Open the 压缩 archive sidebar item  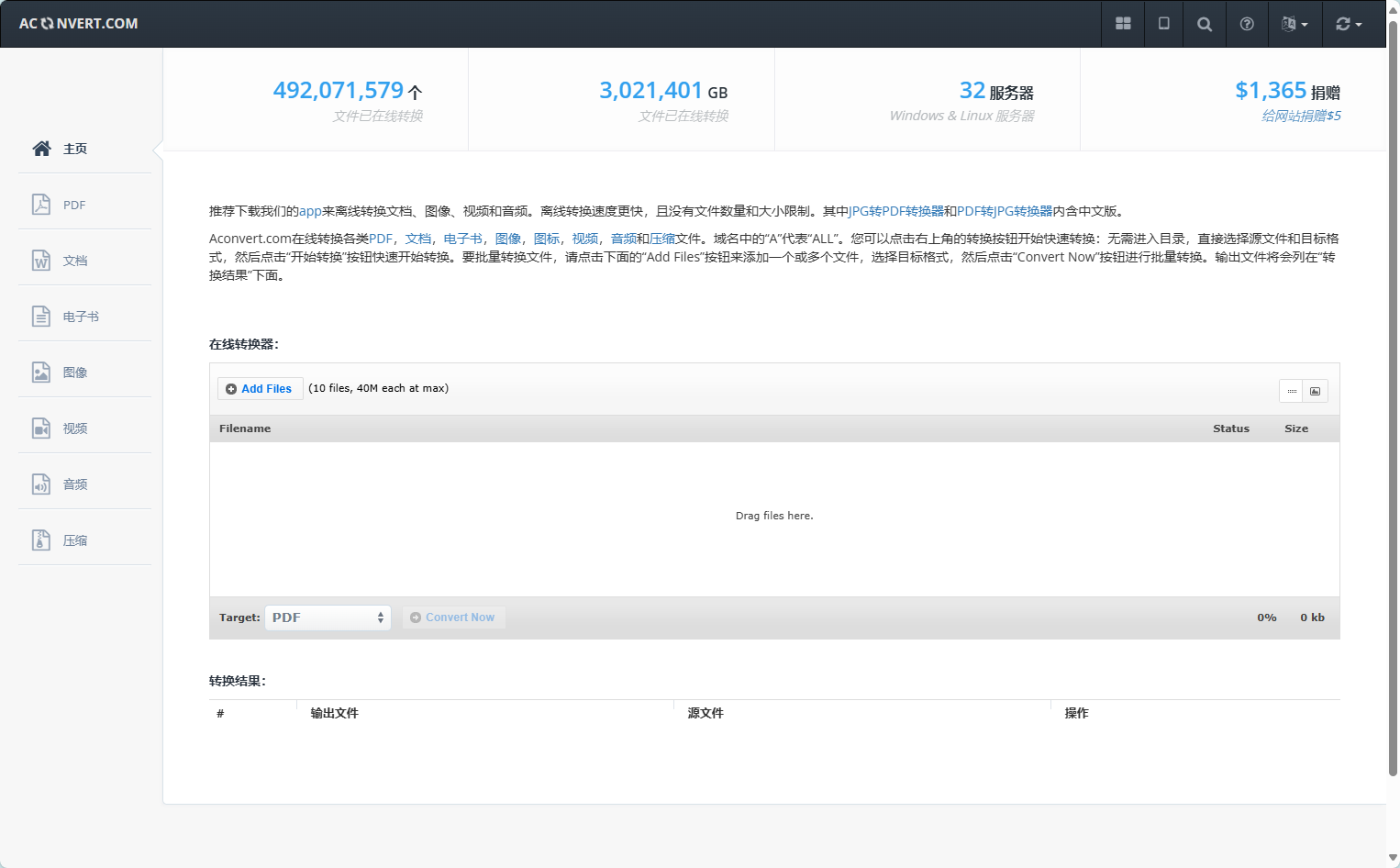tap(84, 540)
